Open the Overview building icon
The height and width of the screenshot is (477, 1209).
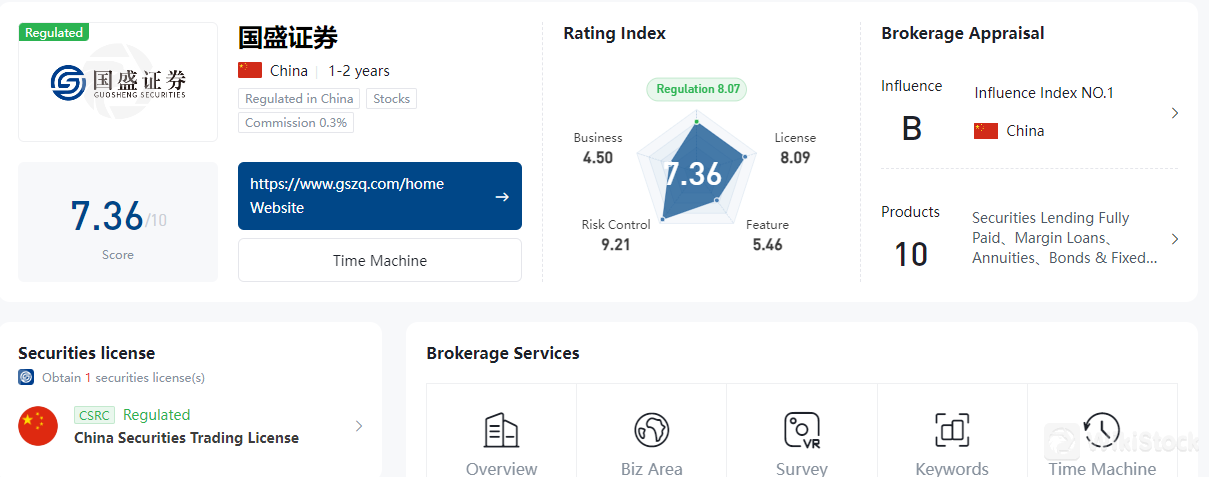pyautogui.click(x=501, y=430)
